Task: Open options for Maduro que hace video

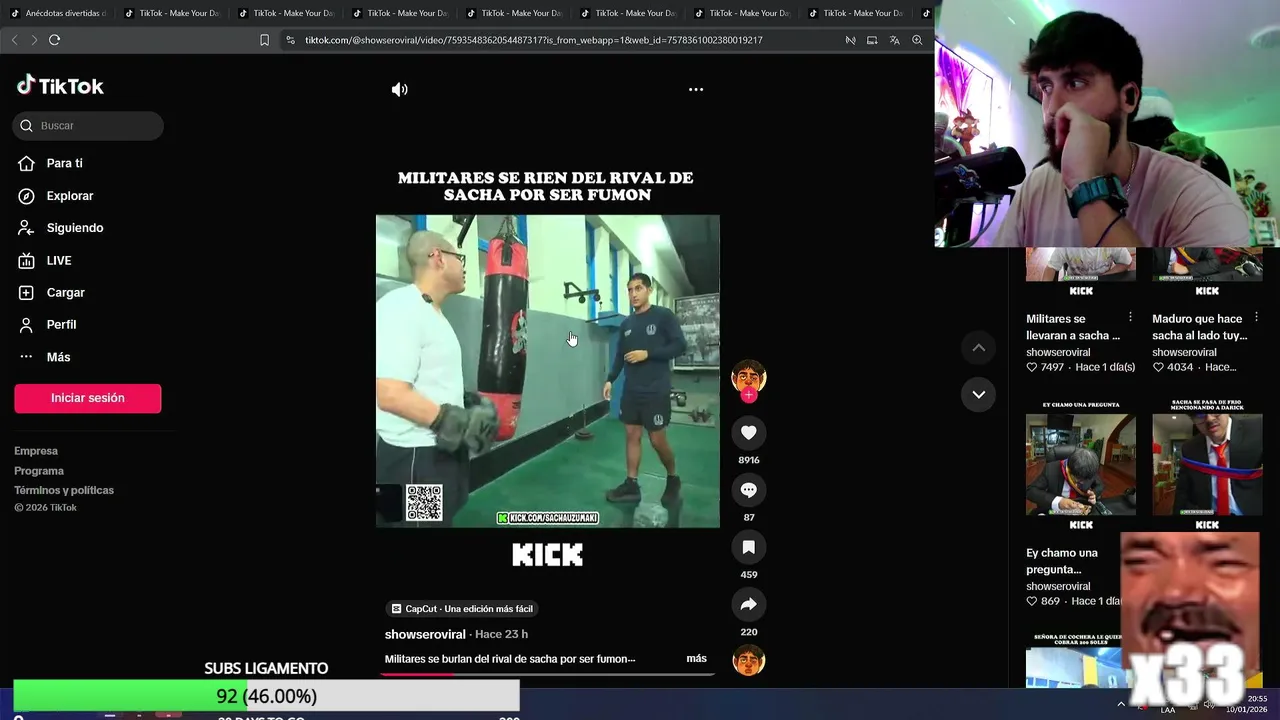Action: 1256,317
